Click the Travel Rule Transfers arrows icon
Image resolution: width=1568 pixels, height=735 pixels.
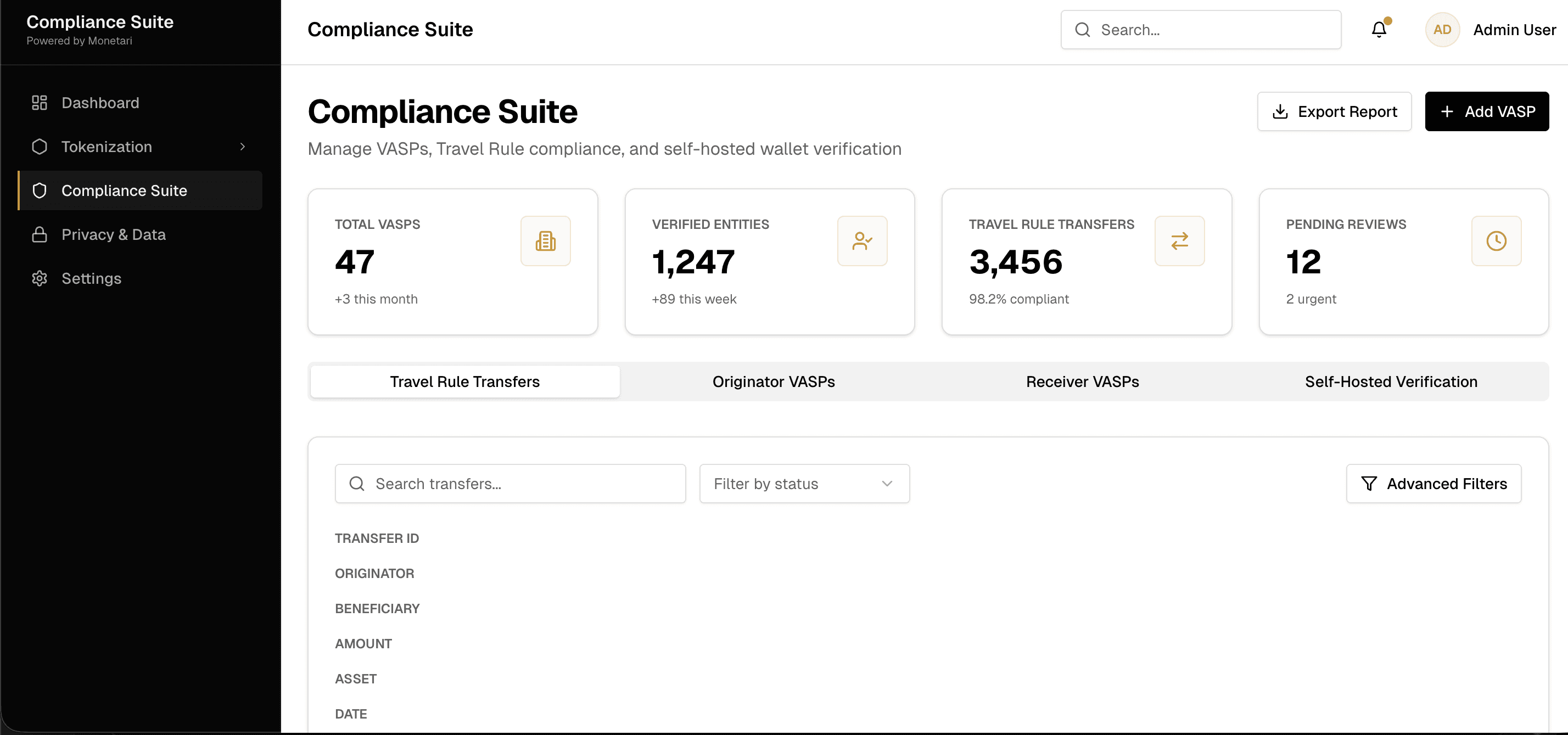[x=1180, y=241]
